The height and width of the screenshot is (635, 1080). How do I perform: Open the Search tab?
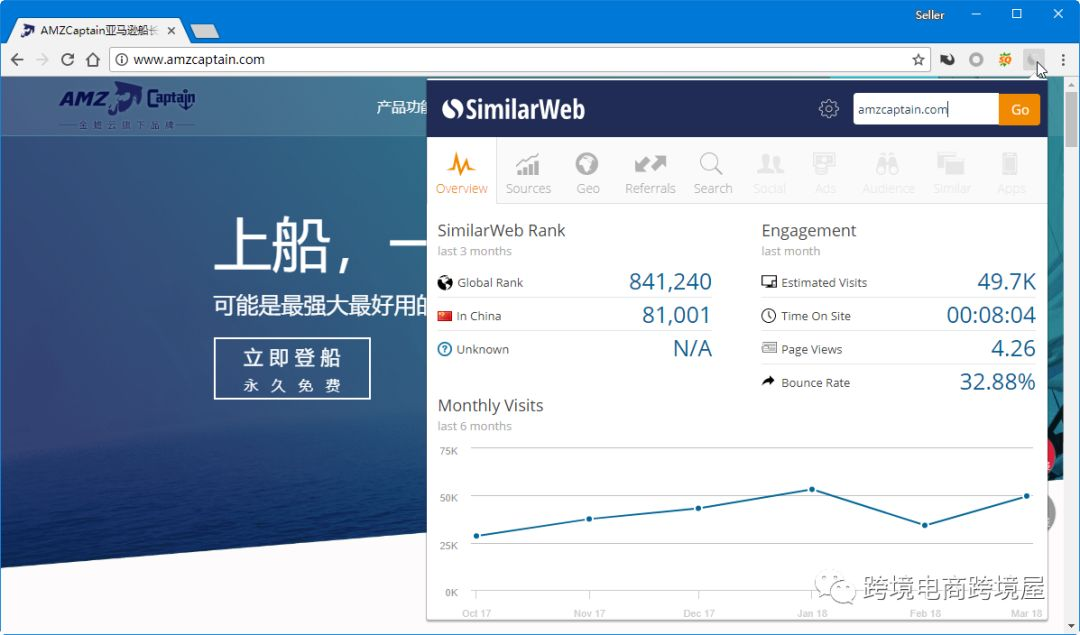713,174
